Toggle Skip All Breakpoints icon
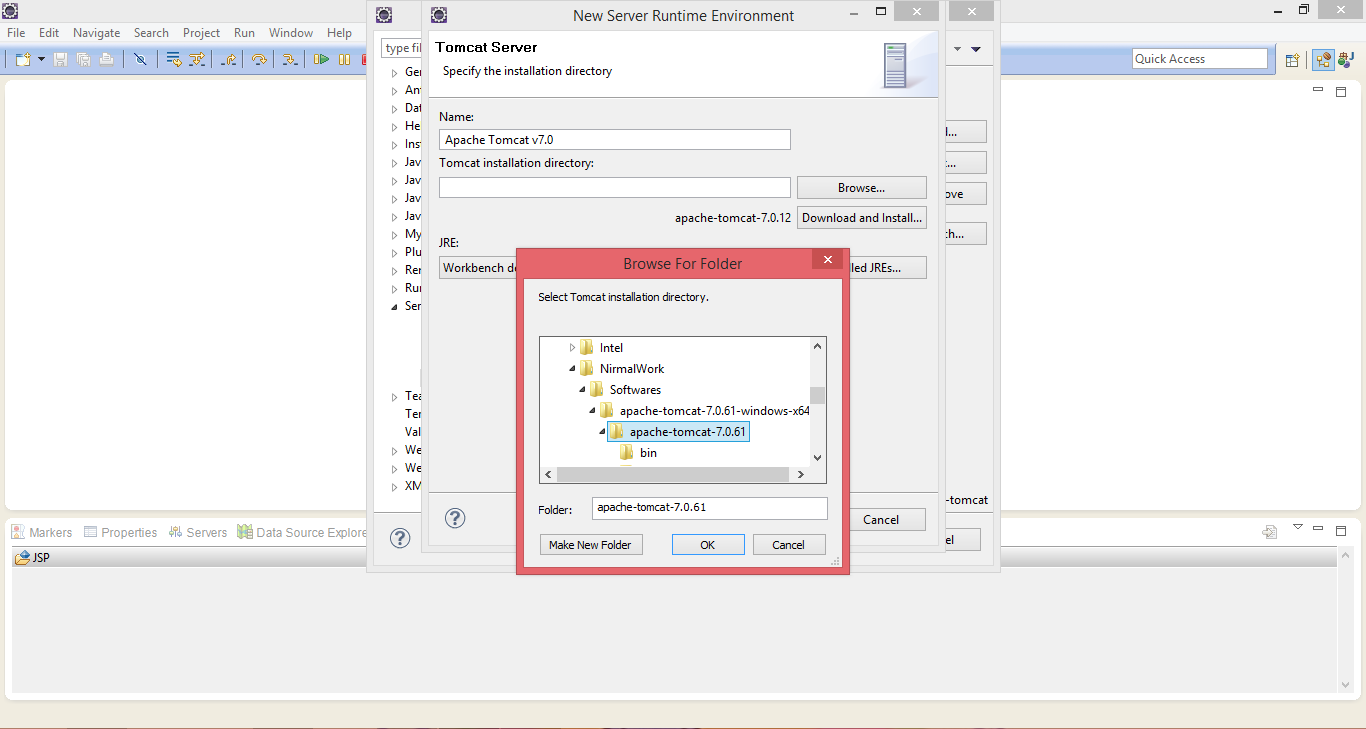The width and height of the screenshot is (1366, 729). pos(140,59)
